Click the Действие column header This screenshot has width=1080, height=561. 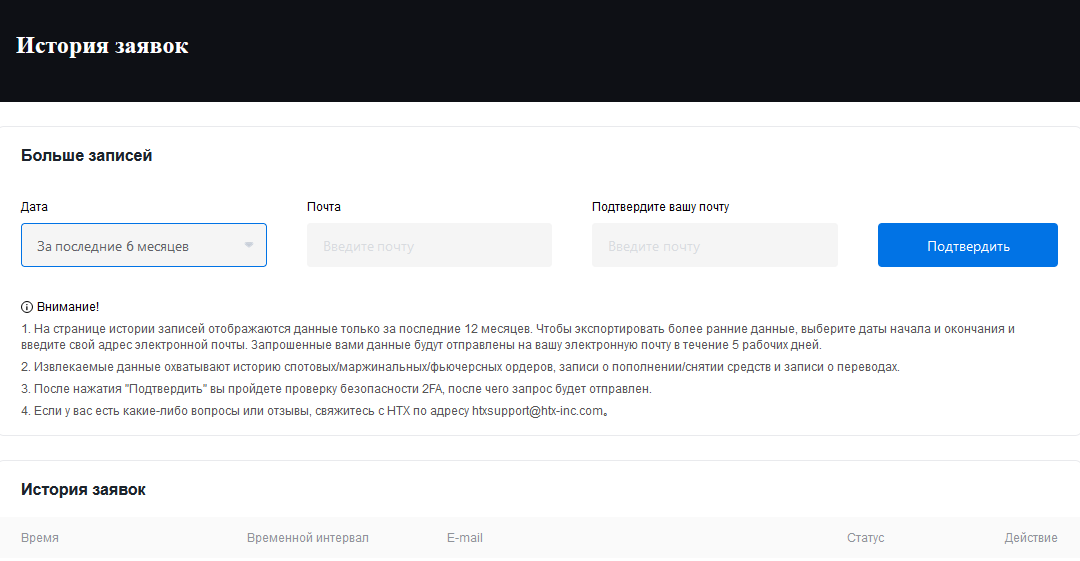[x=1030, y=538]
